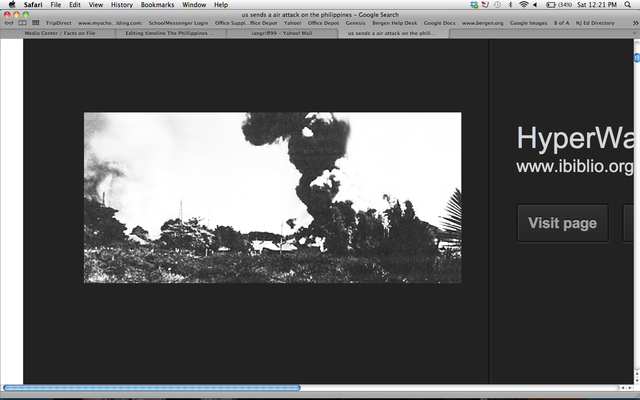Switch to Editing timeline The Phillippines tab

pyautogui.click(x=170, y=33)
